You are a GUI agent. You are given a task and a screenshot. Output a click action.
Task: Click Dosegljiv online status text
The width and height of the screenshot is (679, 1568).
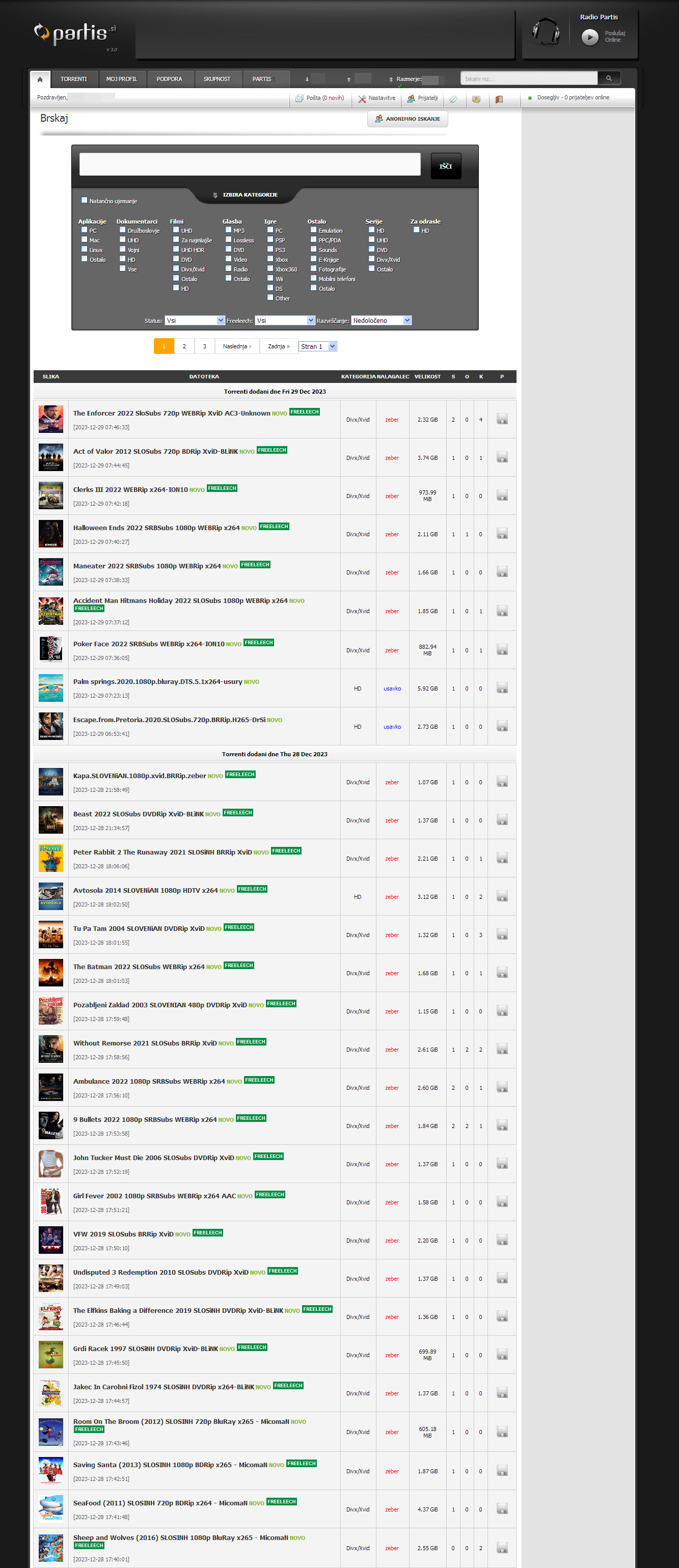[573, 97]
